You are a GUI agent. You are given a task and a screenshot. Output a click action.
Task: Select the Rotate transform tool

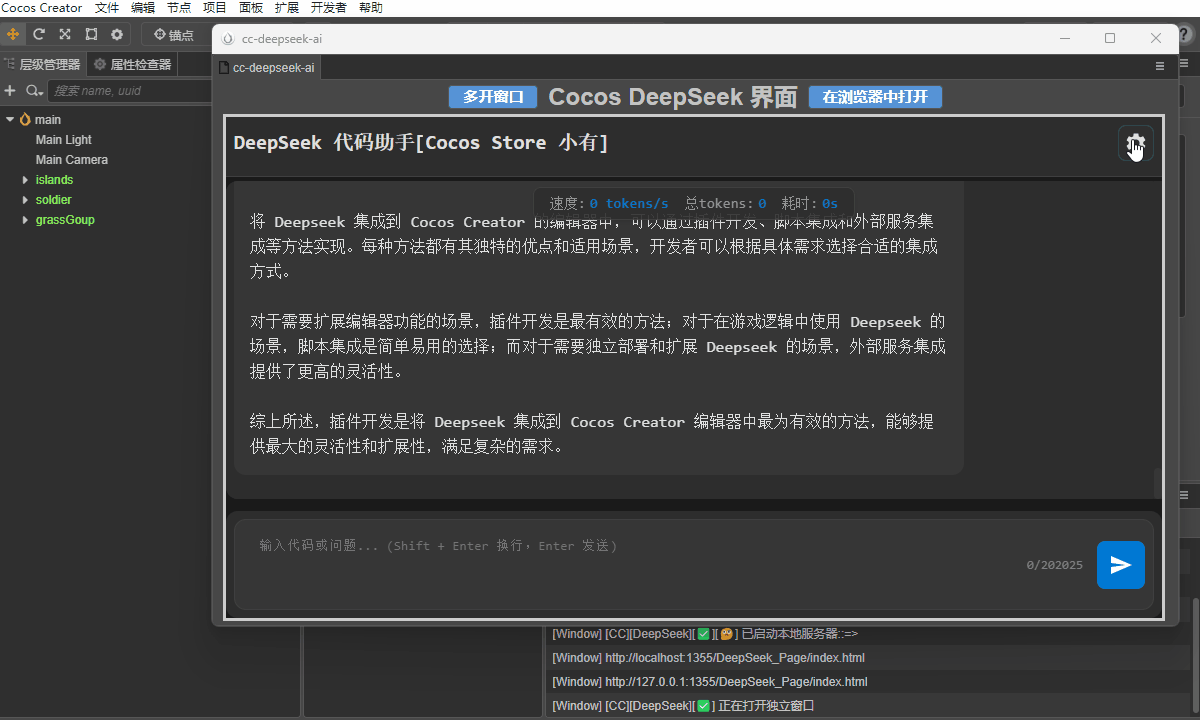(39, 34)
